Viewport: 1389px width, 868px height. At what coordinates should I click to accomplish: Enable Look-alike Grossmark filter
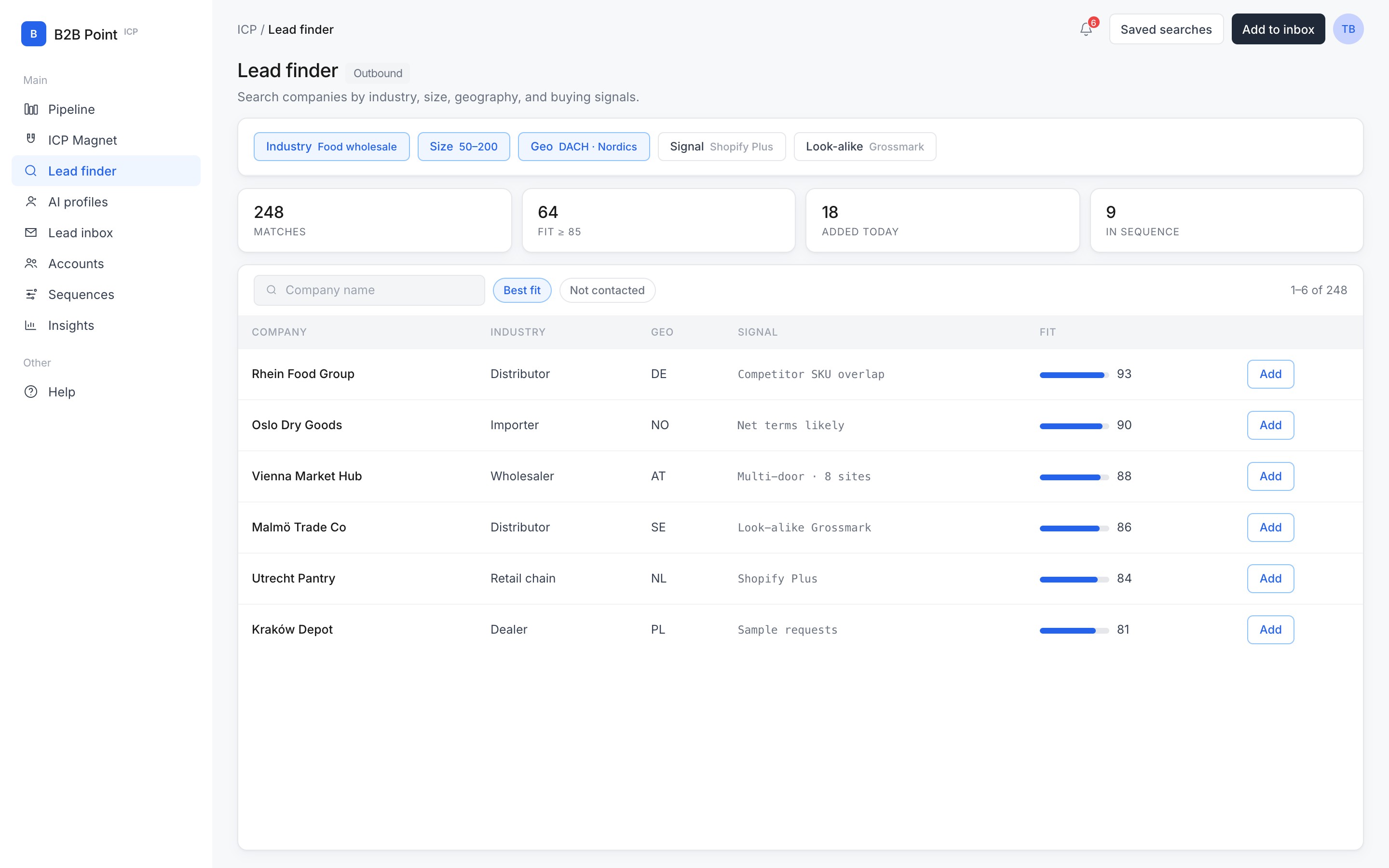(864, 147)
